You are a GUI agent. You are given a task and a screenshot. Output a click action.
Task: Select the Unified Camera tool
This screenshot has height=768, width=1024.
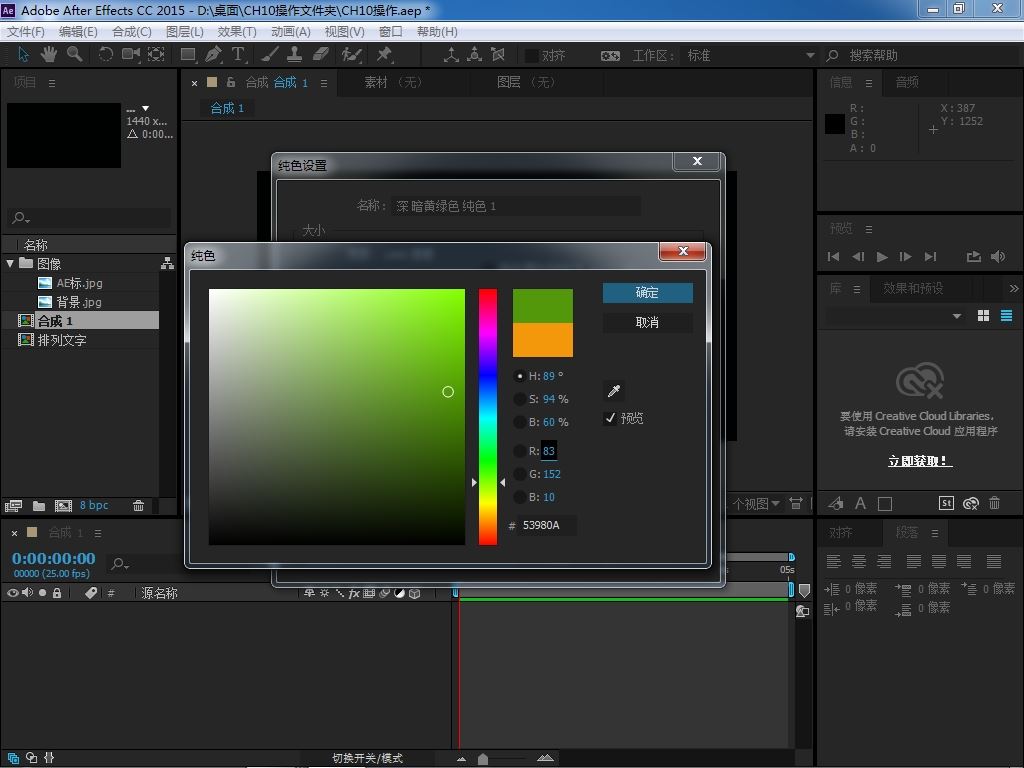[131, 55]
